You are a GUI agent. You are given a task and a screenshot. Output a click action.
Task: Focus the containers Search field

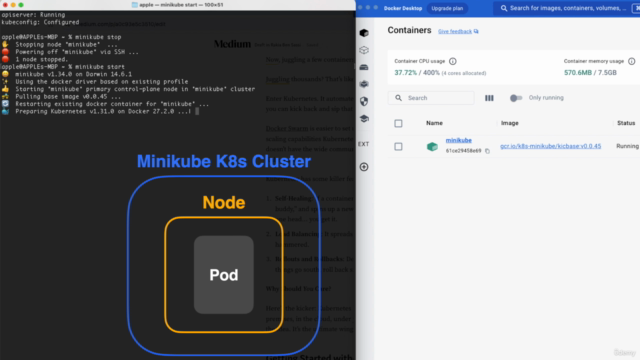(x=431, y=98)
